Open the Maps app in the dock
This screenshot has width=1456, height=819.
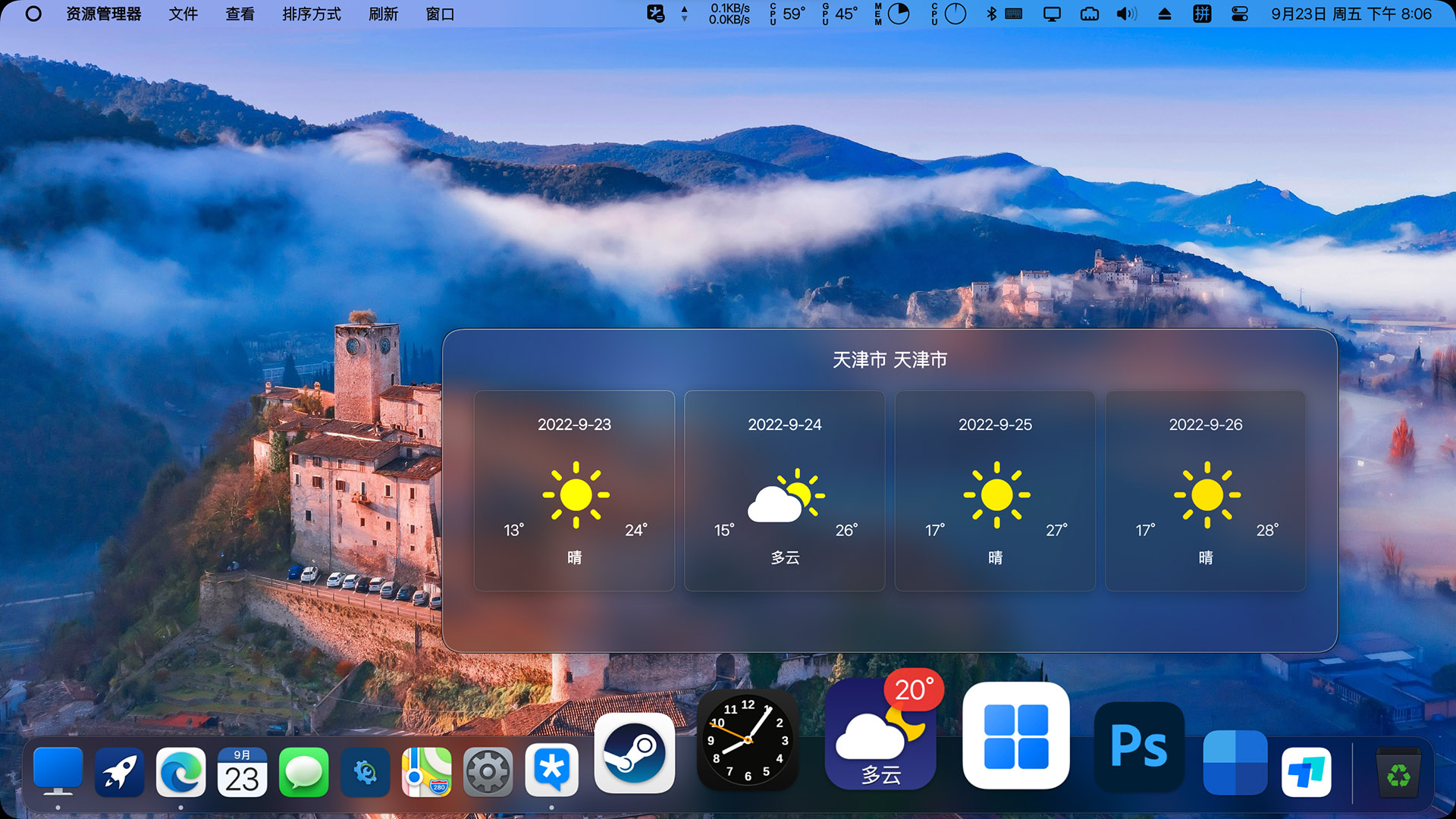[x=426, y=772]
